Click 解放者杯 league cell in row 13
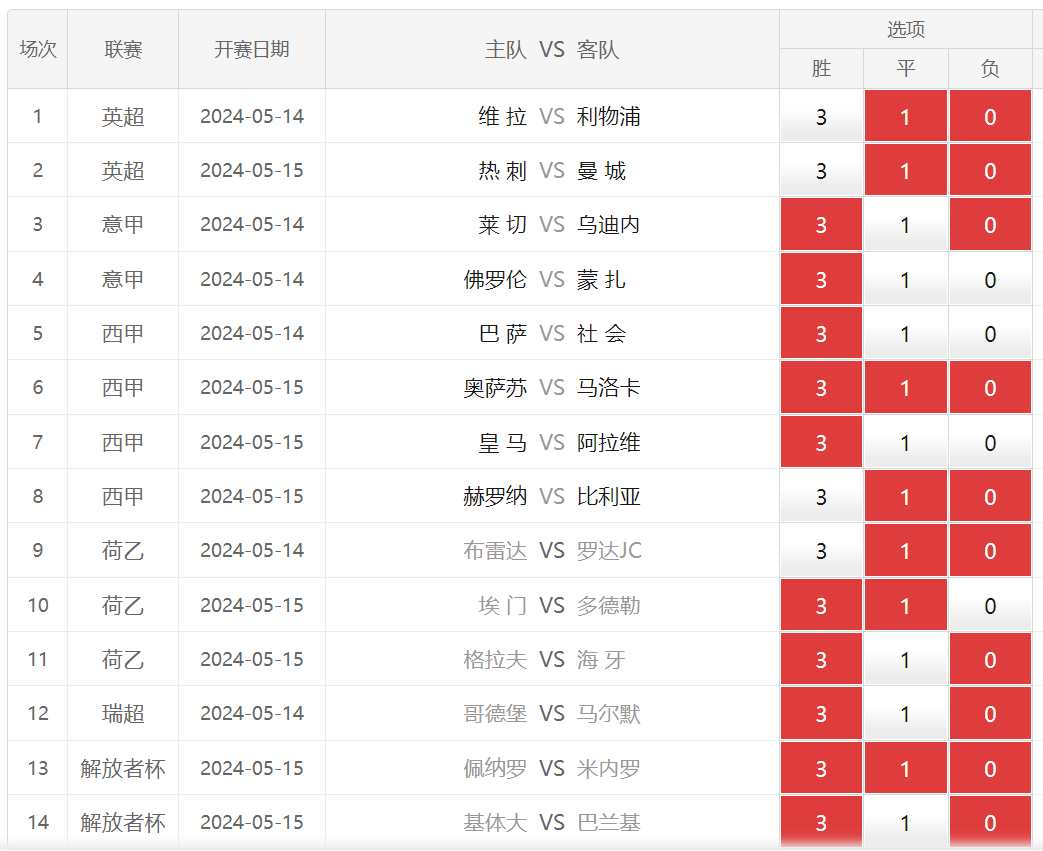The width and height of the screenshot is (1043, 851). (123, 768)
